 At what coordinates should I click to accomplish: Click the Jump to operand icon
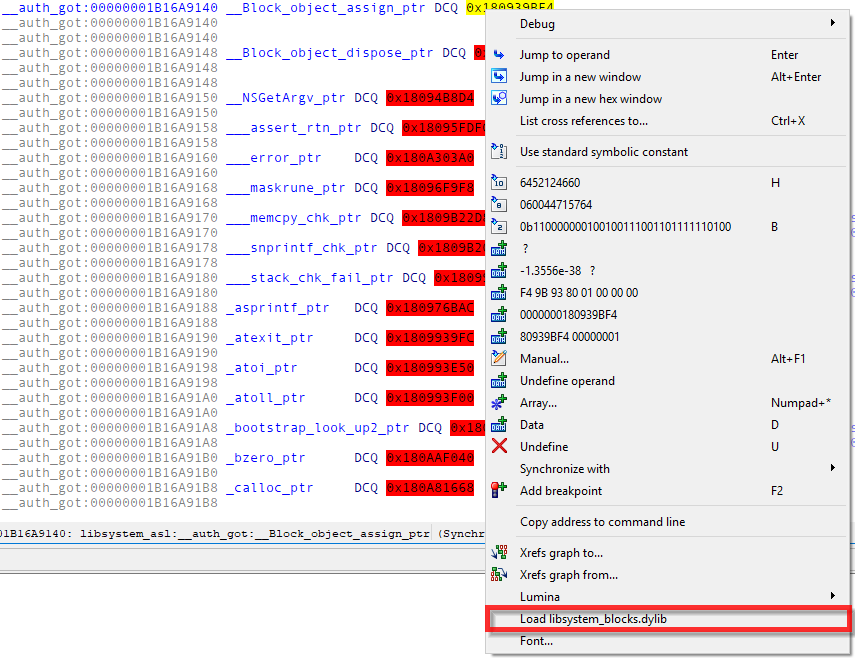500,55
